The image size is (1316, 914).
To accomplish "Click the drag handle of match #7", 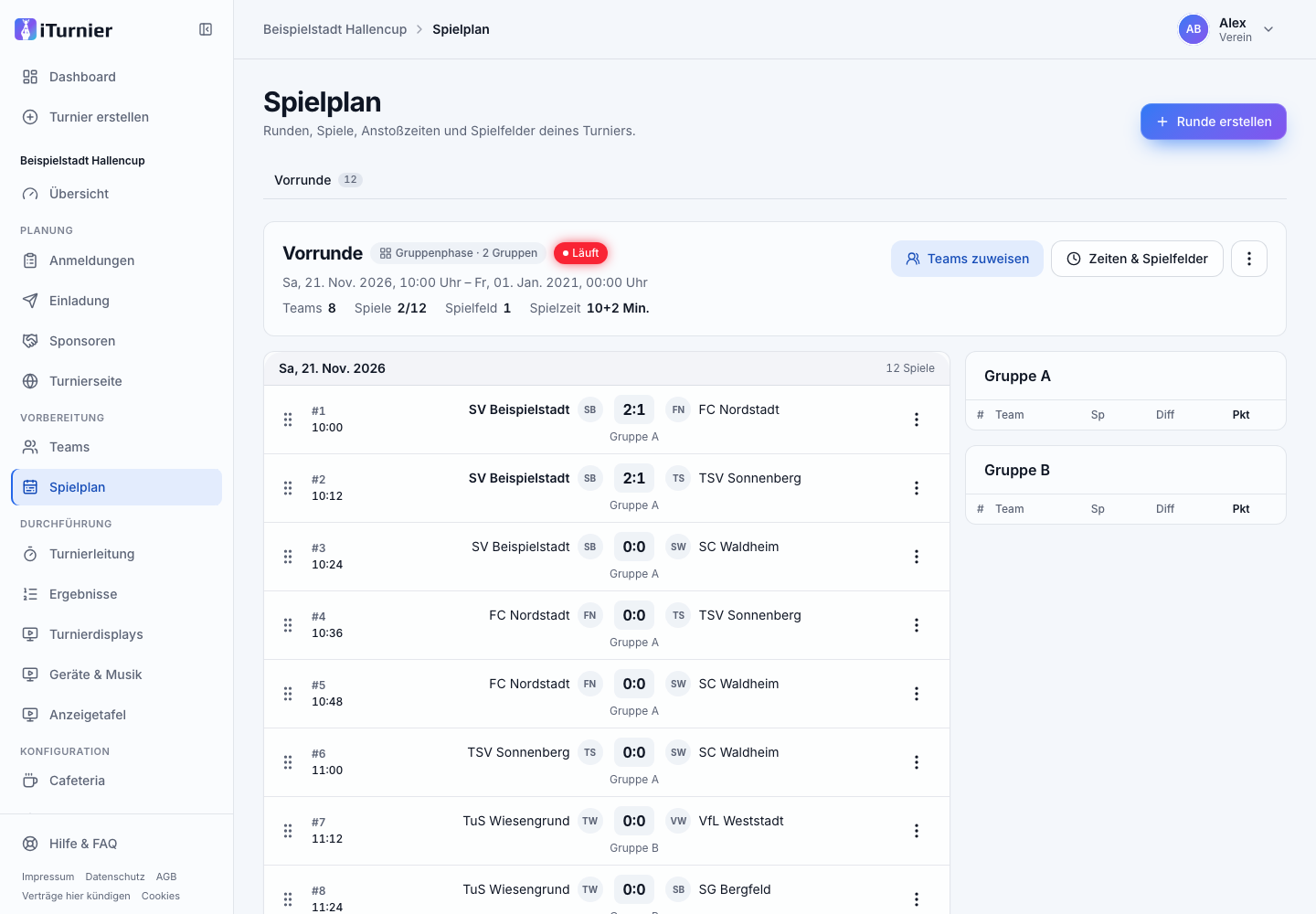I will (288, 831).
